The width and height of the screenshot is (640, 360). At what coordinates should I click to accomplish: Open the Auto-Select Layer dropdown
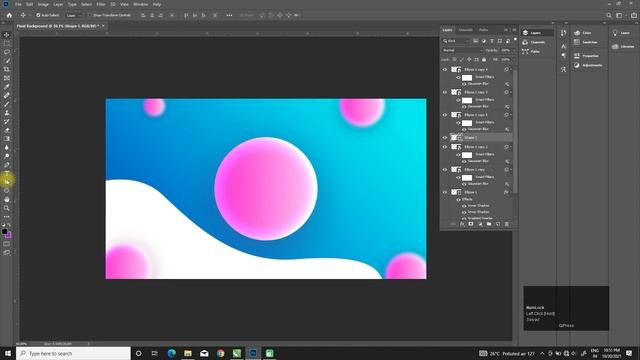click(x=74, y=16)
